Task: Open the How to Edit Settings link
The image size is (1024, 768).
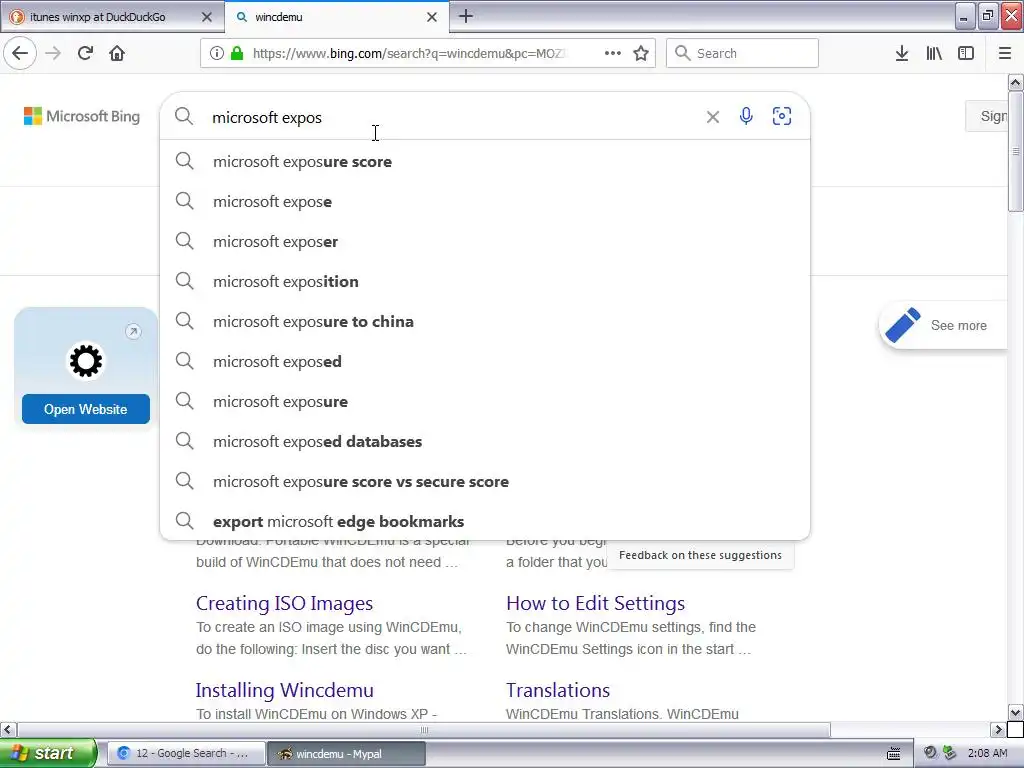Action: click(x=595, y=603)
